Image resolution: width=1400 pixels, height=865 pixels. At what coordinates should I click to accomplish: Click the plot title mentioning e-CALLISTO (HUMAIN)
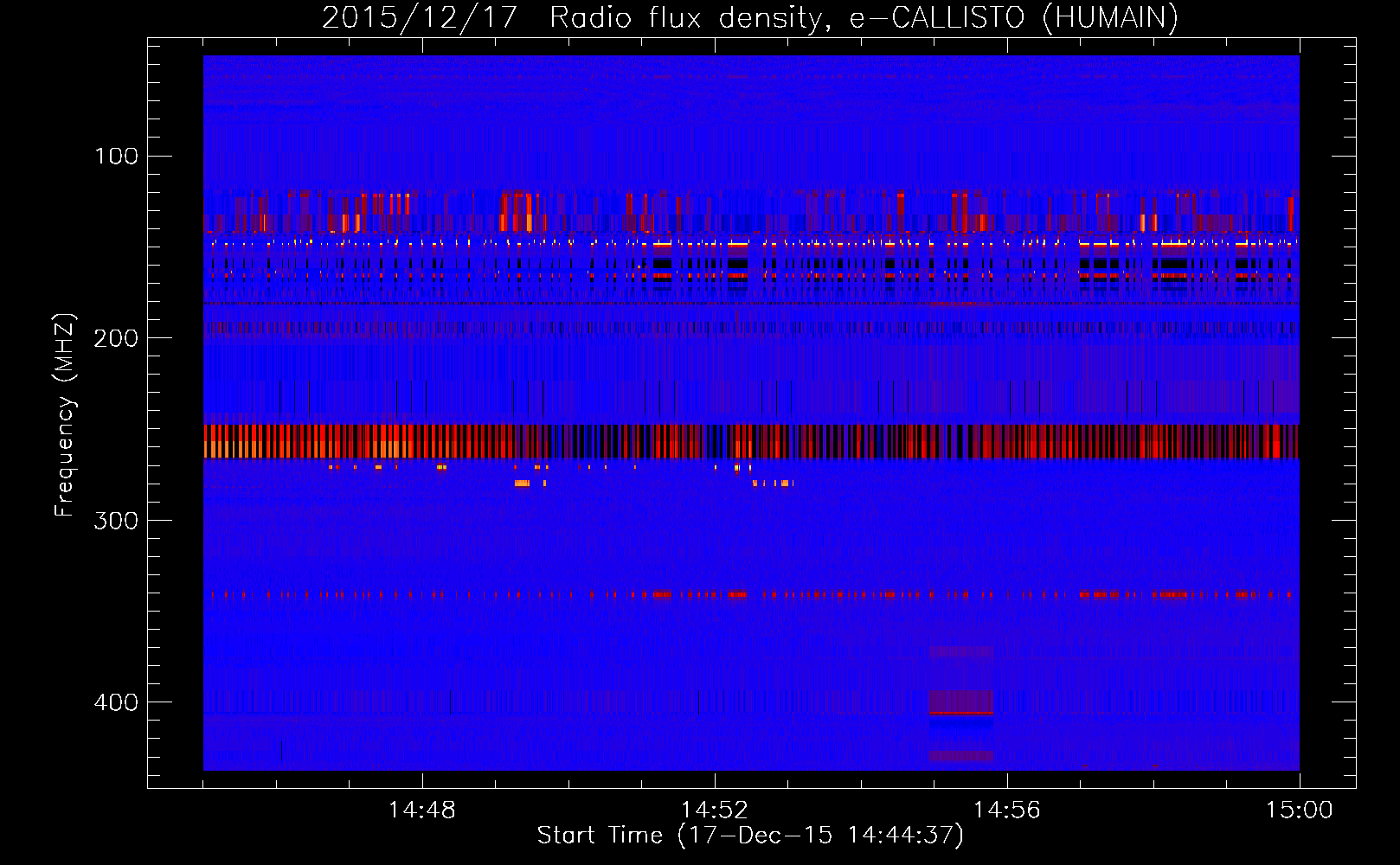point(749,17)
